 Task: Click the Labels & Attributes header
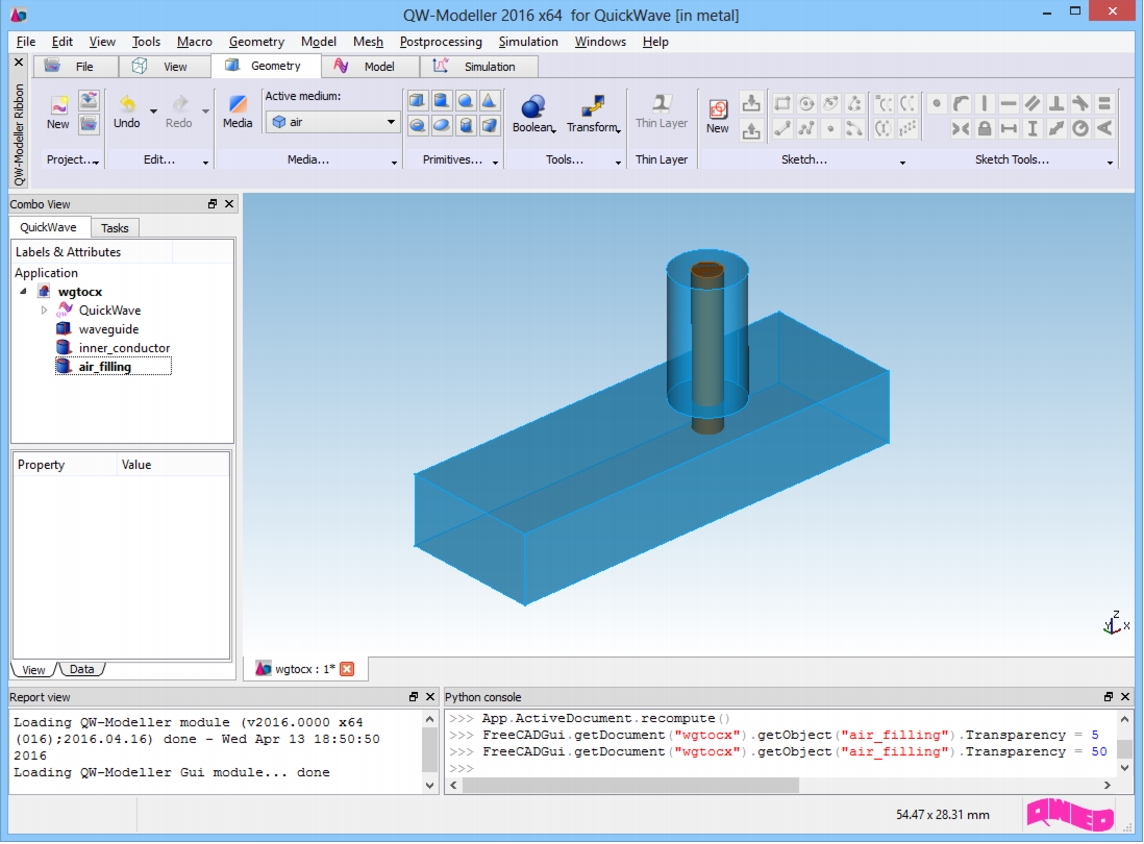93,252
